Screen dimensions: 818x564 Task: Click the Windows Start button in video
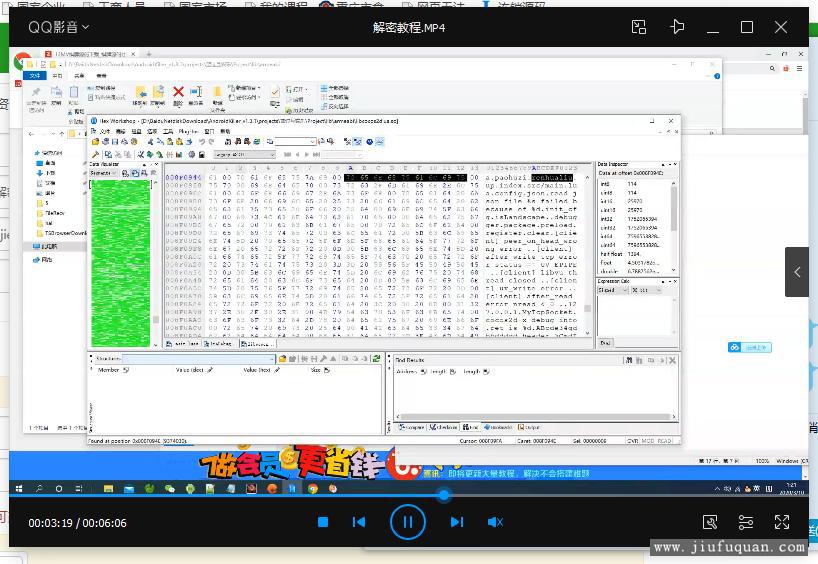tap(19, 489)
